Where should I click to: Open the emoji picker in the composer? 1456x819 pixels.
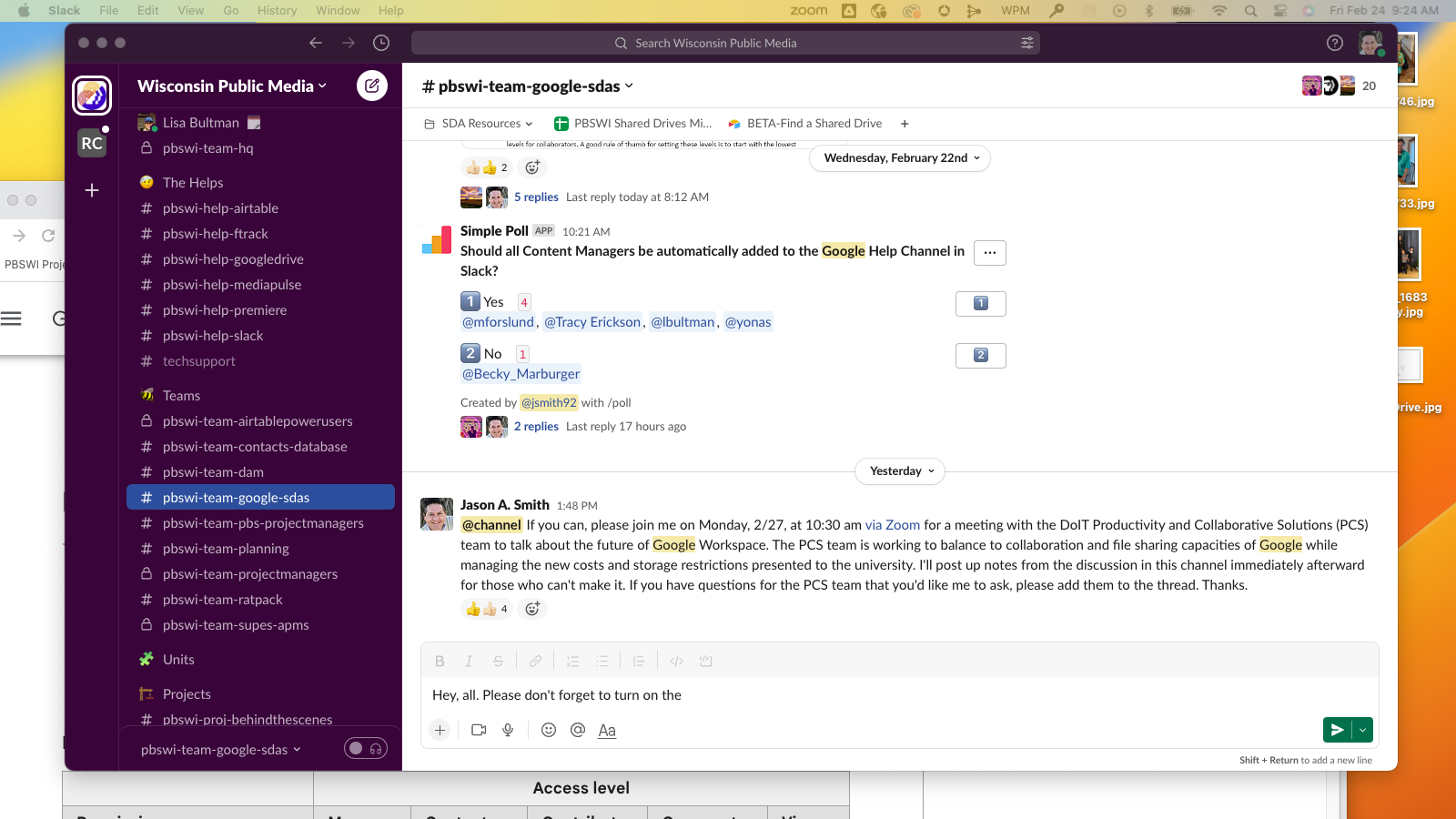tap(549, 730)
